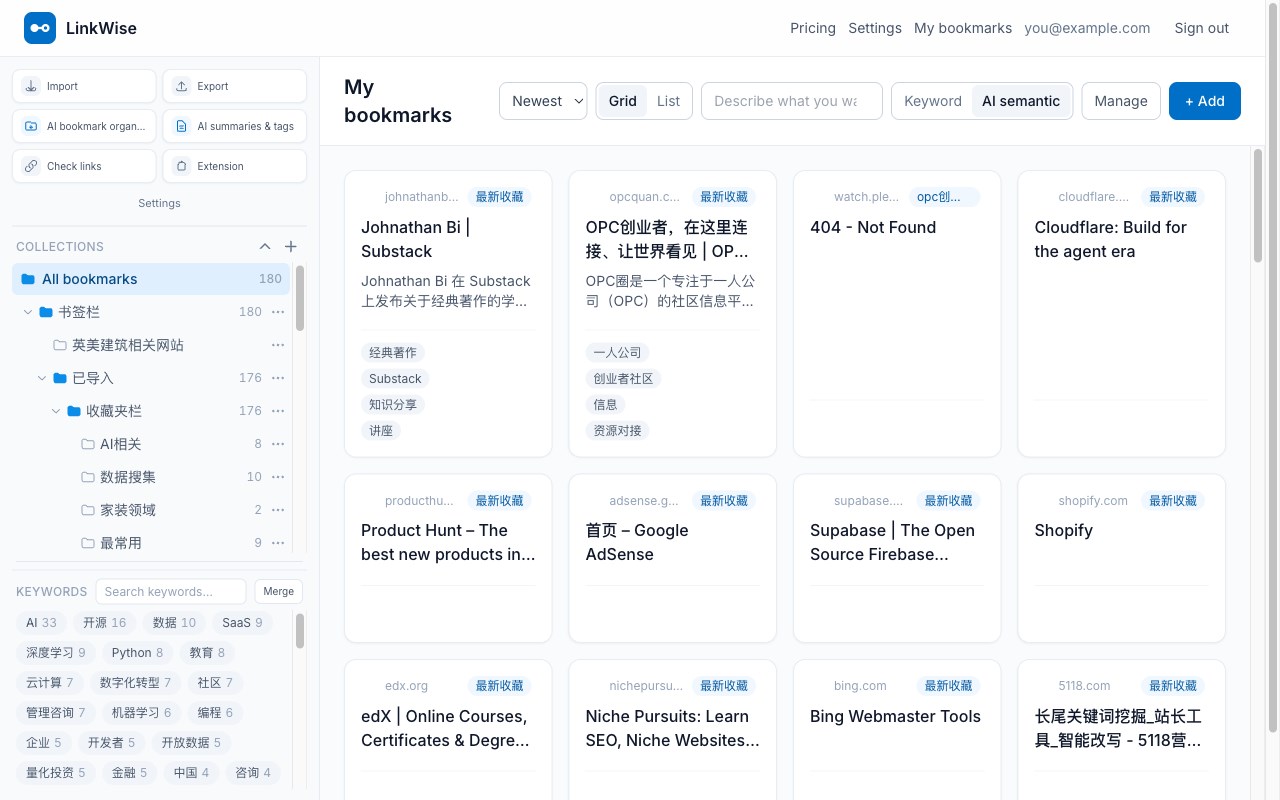
Task: Filter by the AI keyword chip
Action: (x=41, y=622)
